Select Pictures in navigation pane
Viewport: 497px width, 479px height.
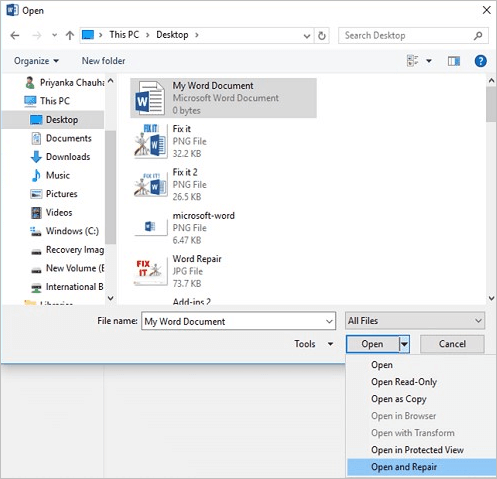pos(54,194)
